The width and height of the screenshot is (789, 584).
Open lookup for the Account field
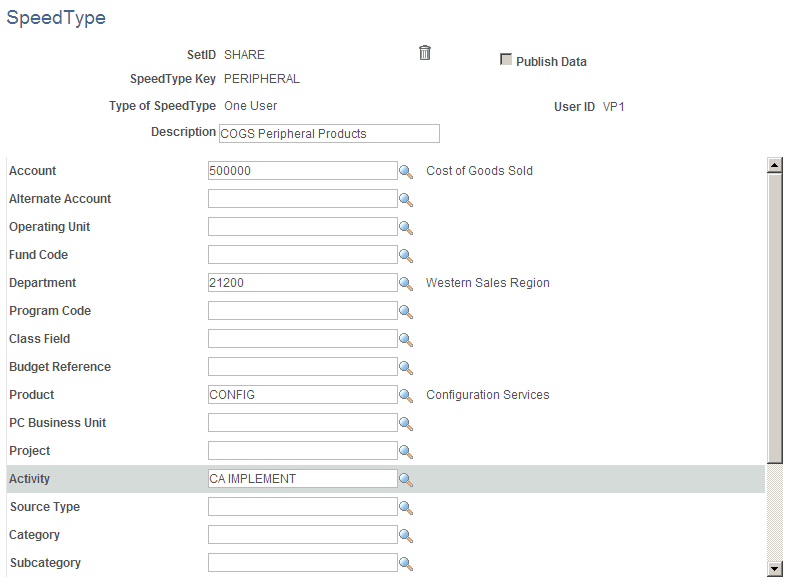click(x=406, y=172)
